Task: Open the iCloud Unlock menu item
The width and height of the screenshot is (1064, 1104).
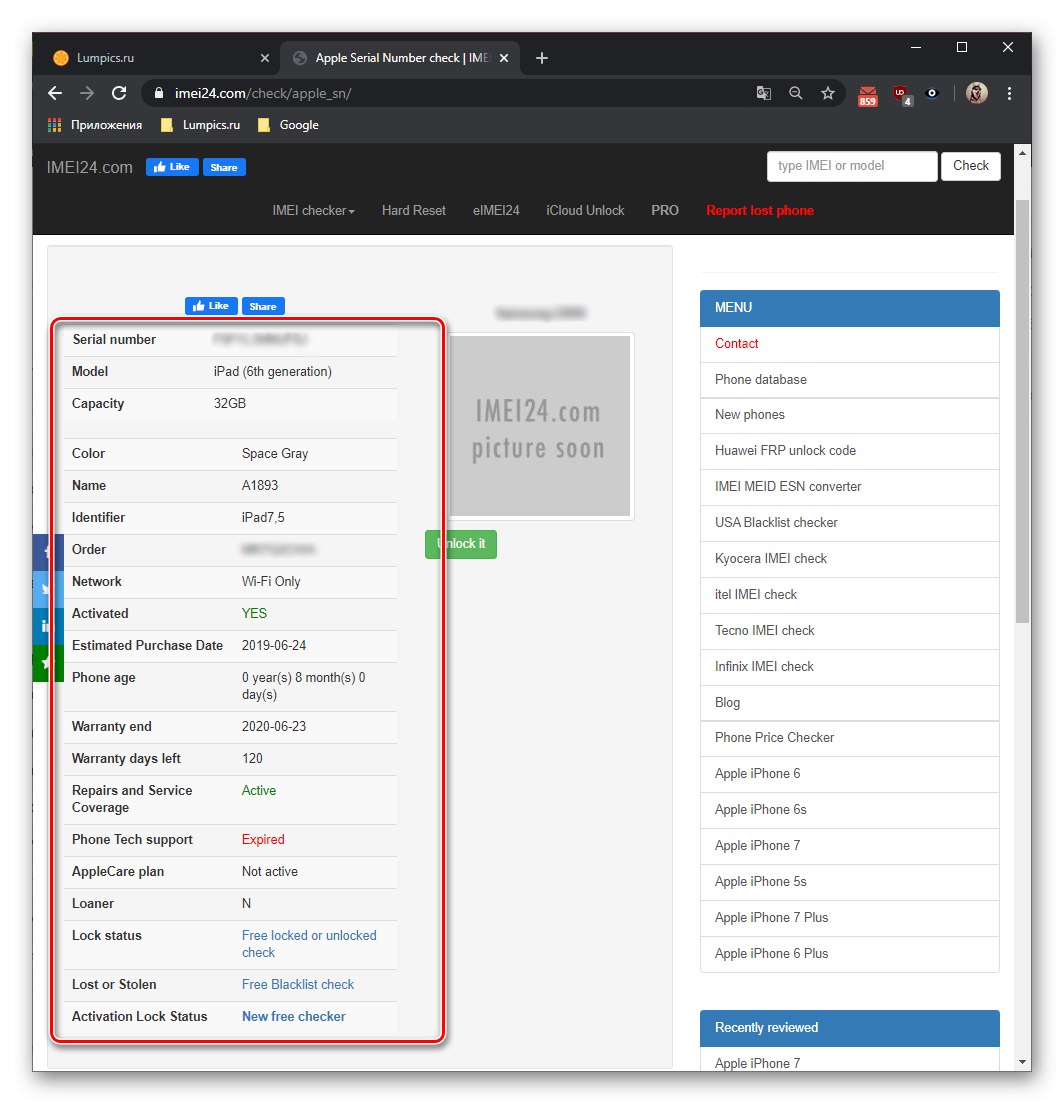Action: pyautogui.click(x=585, y=211)
